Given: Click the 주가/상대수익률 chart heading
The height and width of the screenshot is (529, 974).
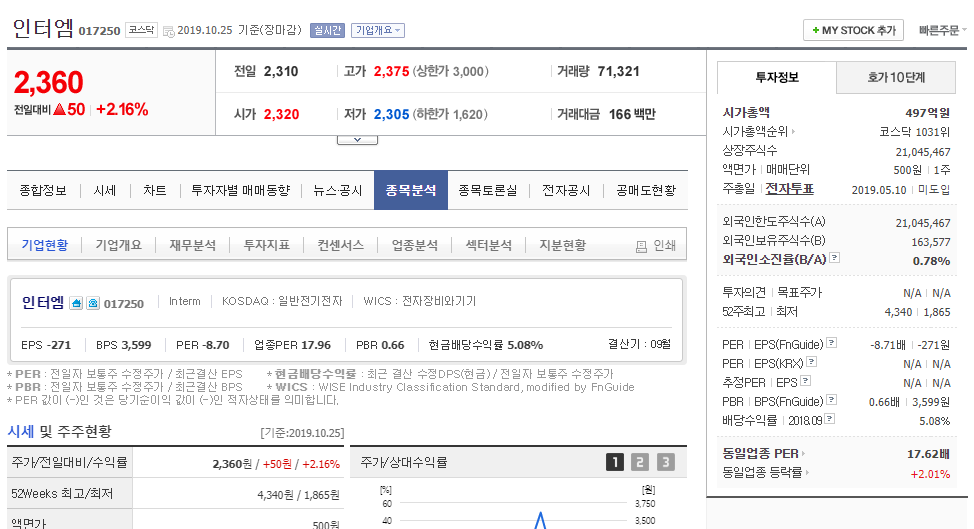Looking at the screenshot, I should click(x=404, y=463).
